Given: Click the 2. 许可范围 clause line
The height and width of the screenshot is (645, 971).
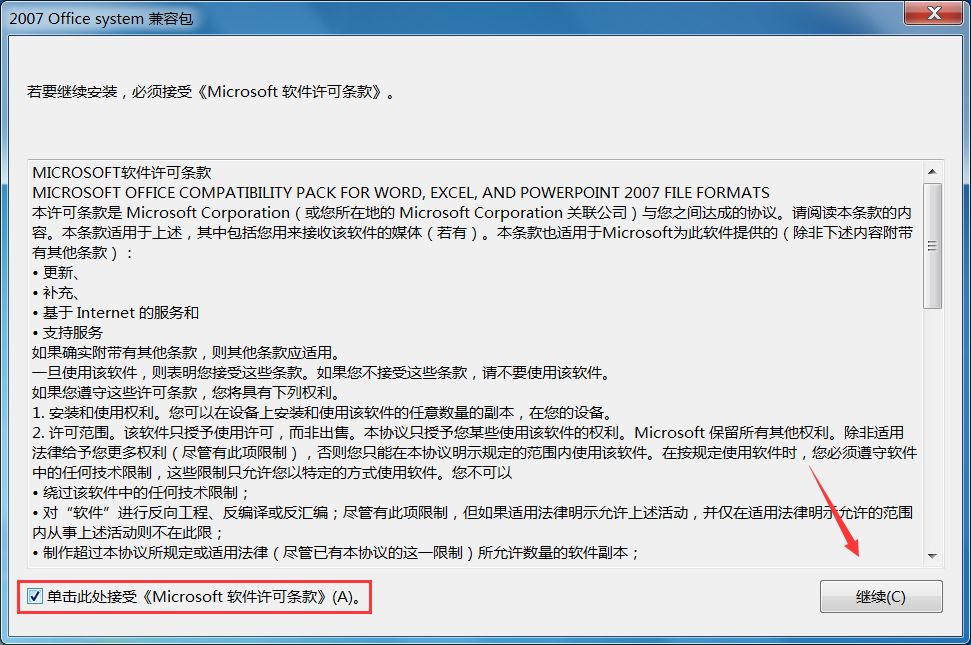Looking at the screenshot, I should [468, 433].
